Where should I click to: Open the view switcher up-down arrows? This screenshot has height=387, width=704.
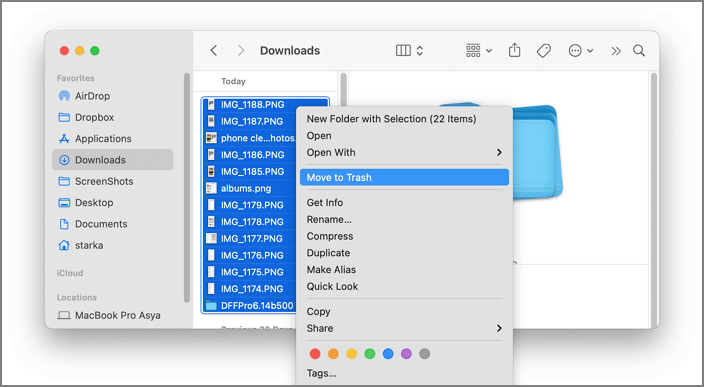click(x=420, y=50)
